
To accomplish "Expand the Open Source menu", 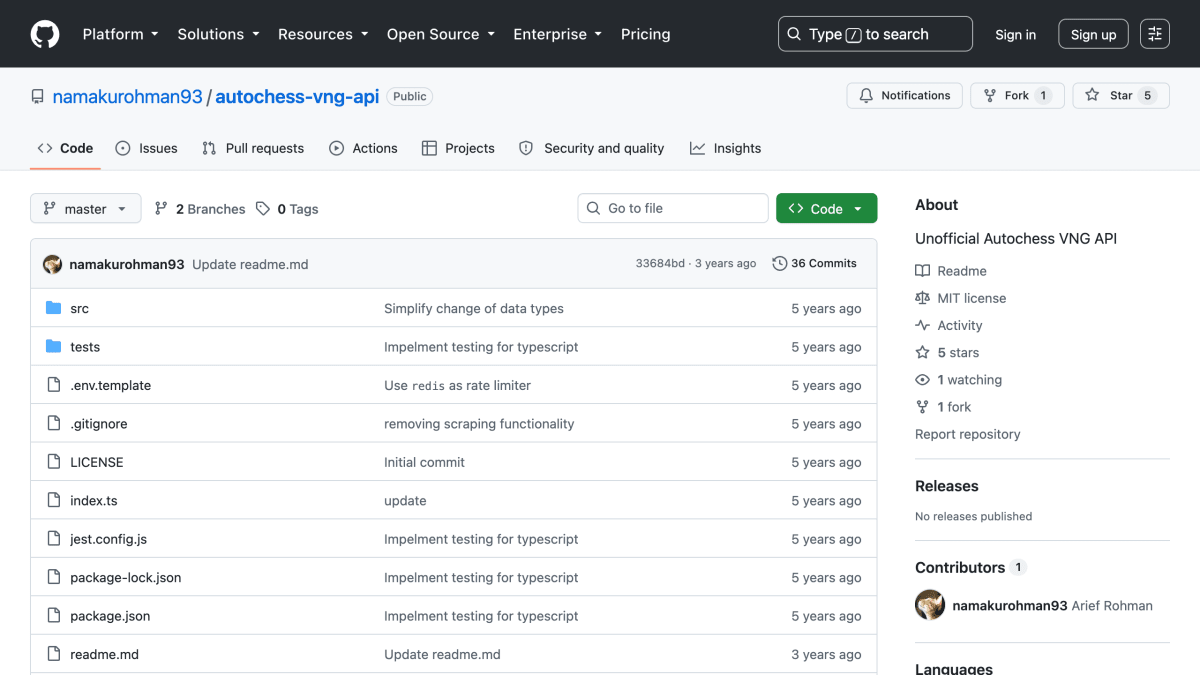I will [441, 34].
